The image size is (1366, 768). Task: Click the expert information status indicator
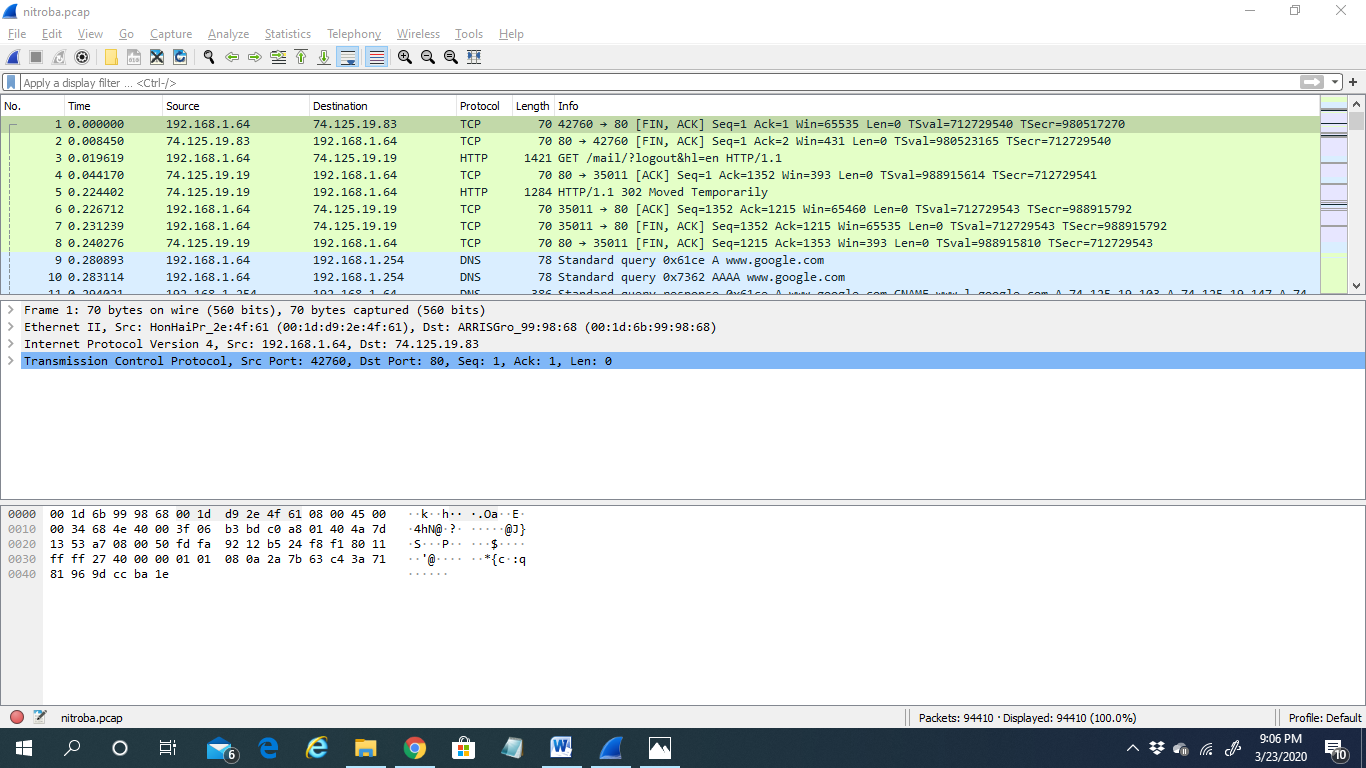17,717
